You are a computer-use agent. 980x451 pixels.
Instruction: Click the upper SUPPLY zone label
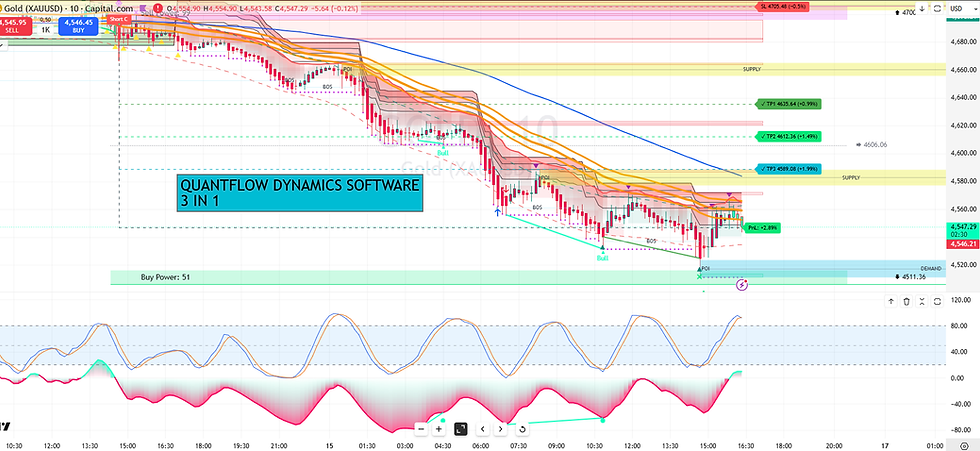pyautogui.click(x=752, y=69)
